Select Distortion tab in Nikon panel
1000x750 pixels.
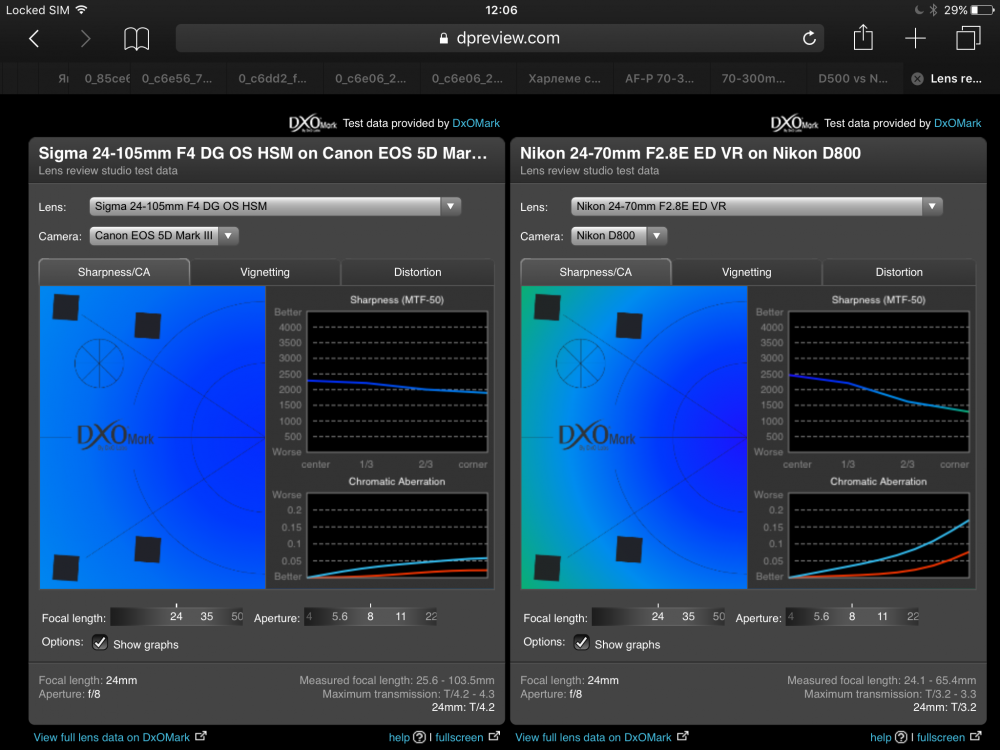click(899, 272)
